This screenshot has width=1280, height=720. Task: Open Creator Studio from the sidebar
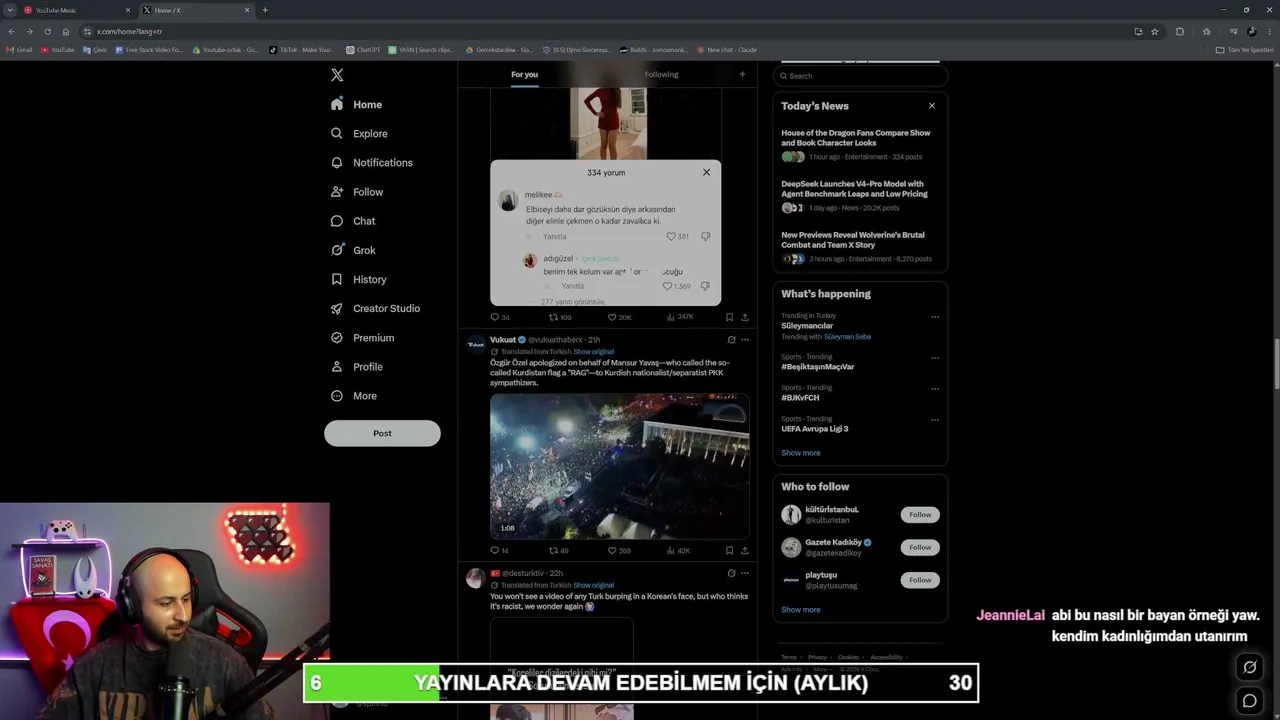click(x=375, y=308)
